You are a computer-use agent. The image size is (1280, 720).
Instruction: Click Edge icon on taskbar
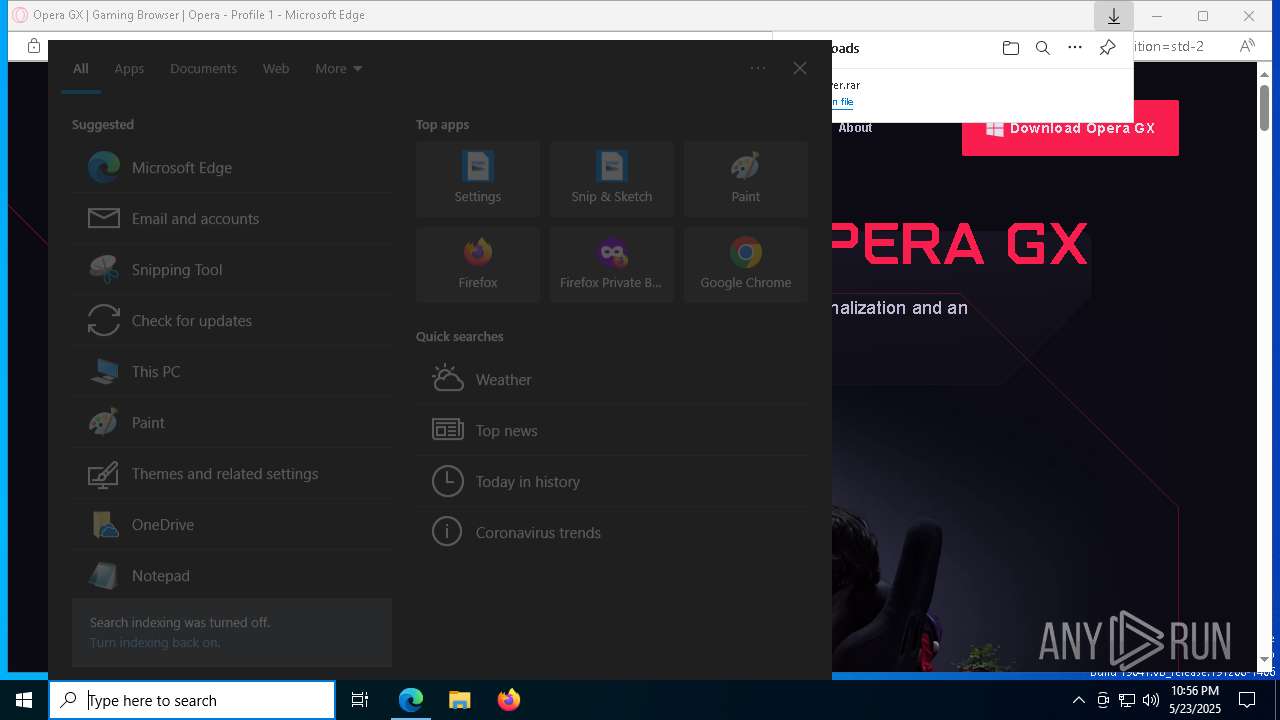point(411,700)
